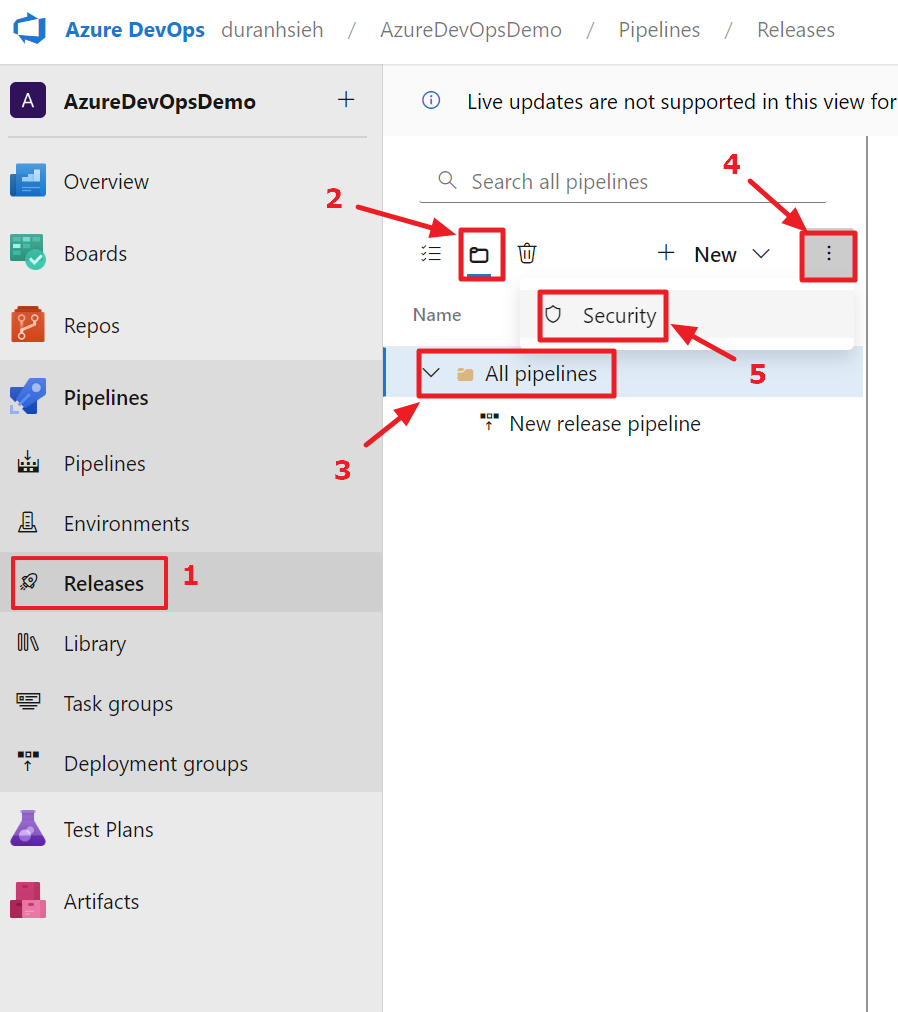Image resolution: width=898 pixels, height=1012 pixels.
Task: Open the Overview hub icon
Action: (x=28, y=180)
